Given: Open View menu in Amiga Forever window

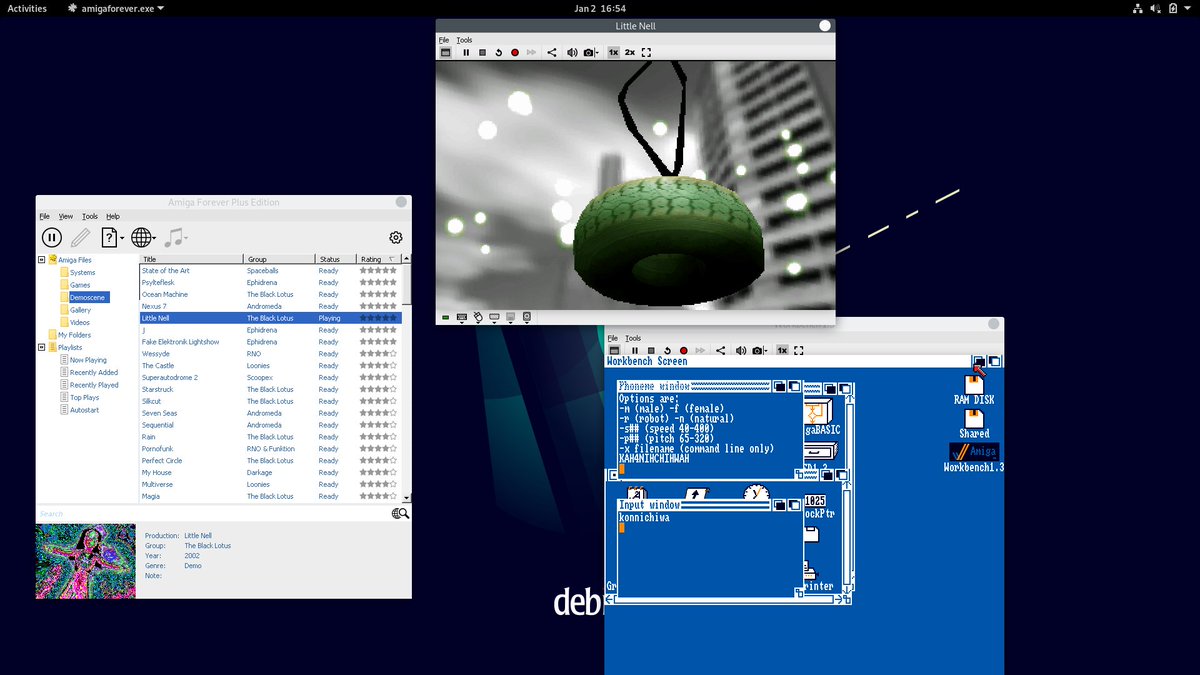Looking at the screenshot, I should [66, 216].
